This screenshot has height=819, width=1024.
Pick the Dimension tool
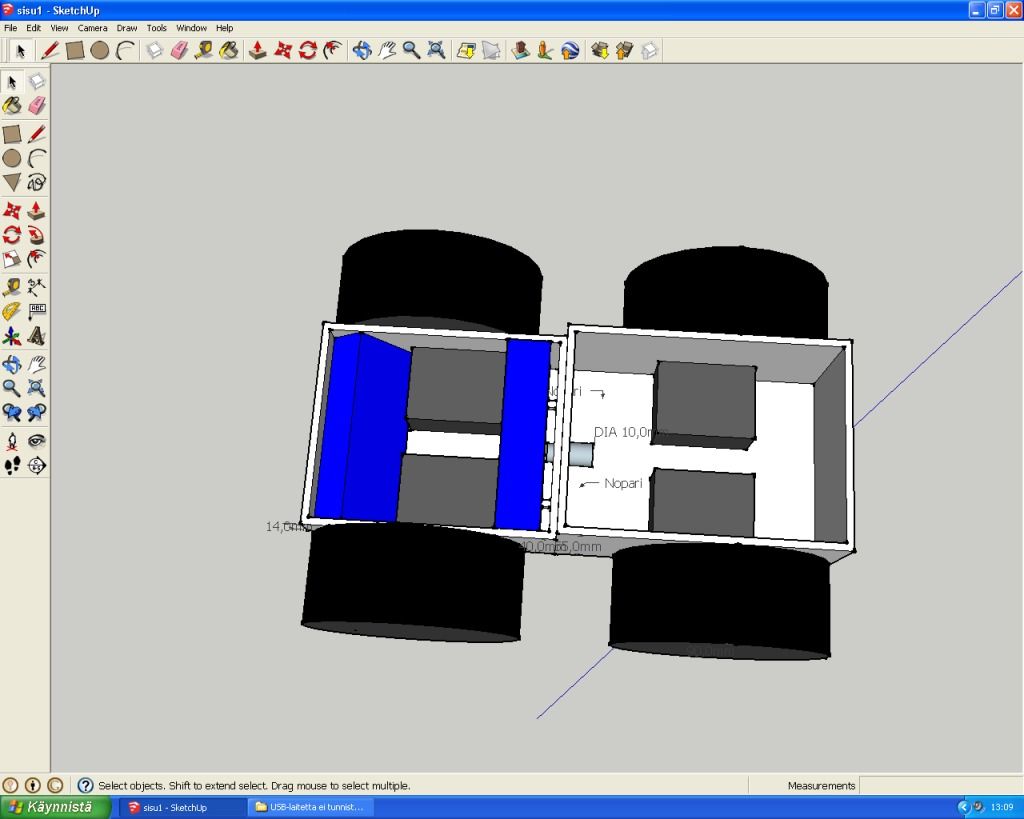[37, 287]
